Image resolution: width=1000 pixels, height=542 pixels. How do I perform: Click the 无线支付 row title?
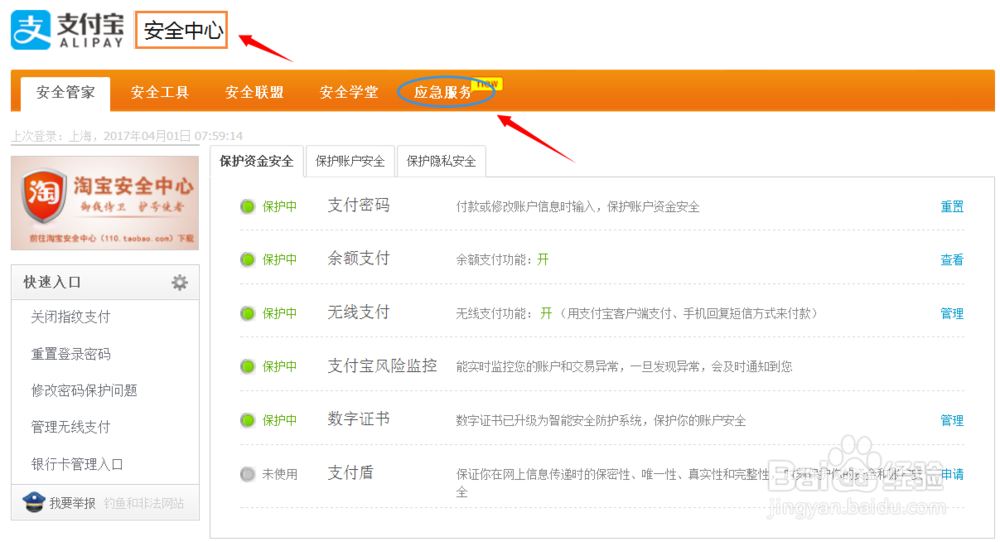coord(358,312)
